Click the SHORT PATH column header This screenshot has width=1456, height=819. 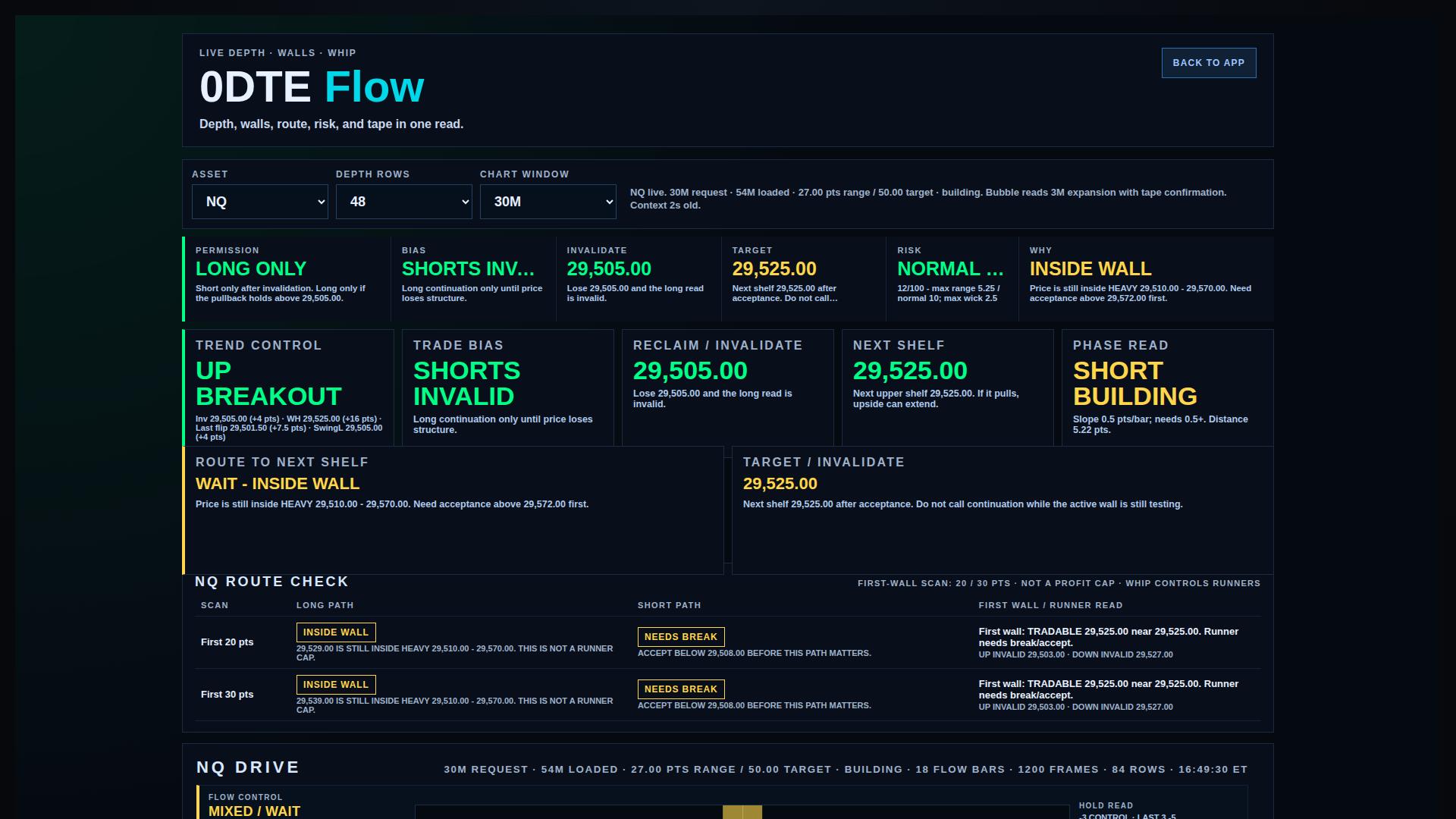[x=670, y=605]
